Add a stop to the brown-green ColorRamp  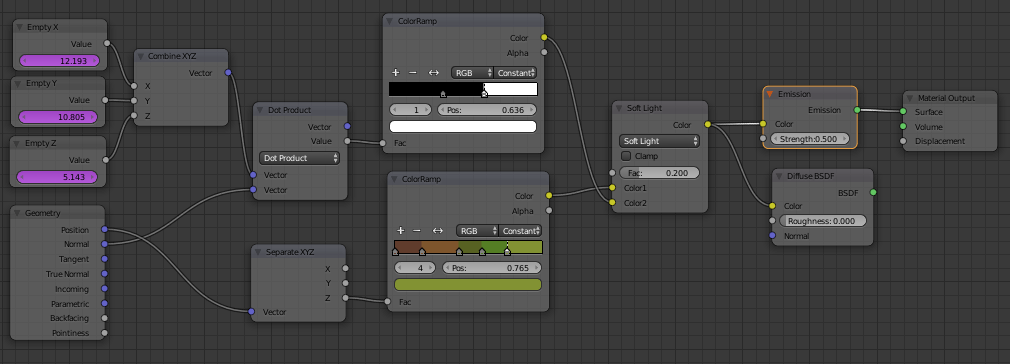tap(400, 230)
